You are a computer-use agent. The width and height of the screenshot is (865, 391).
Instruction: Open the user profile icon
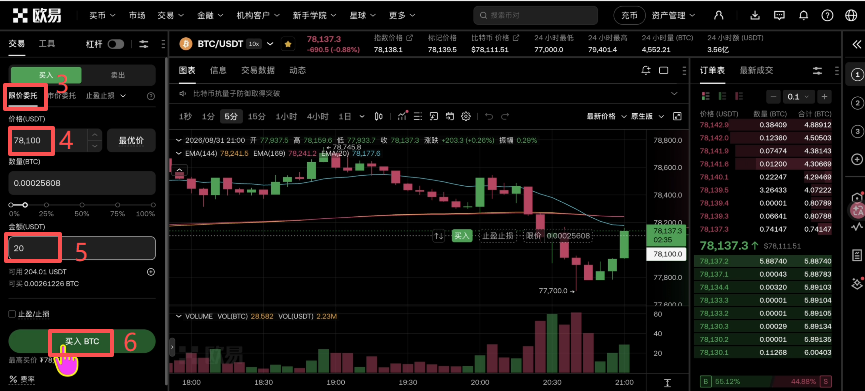(x=718, y=15)
